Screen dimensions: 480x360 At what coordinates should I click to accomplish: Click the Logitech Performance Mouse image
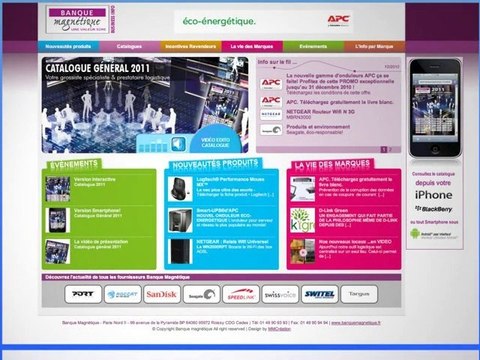[180, 189]
